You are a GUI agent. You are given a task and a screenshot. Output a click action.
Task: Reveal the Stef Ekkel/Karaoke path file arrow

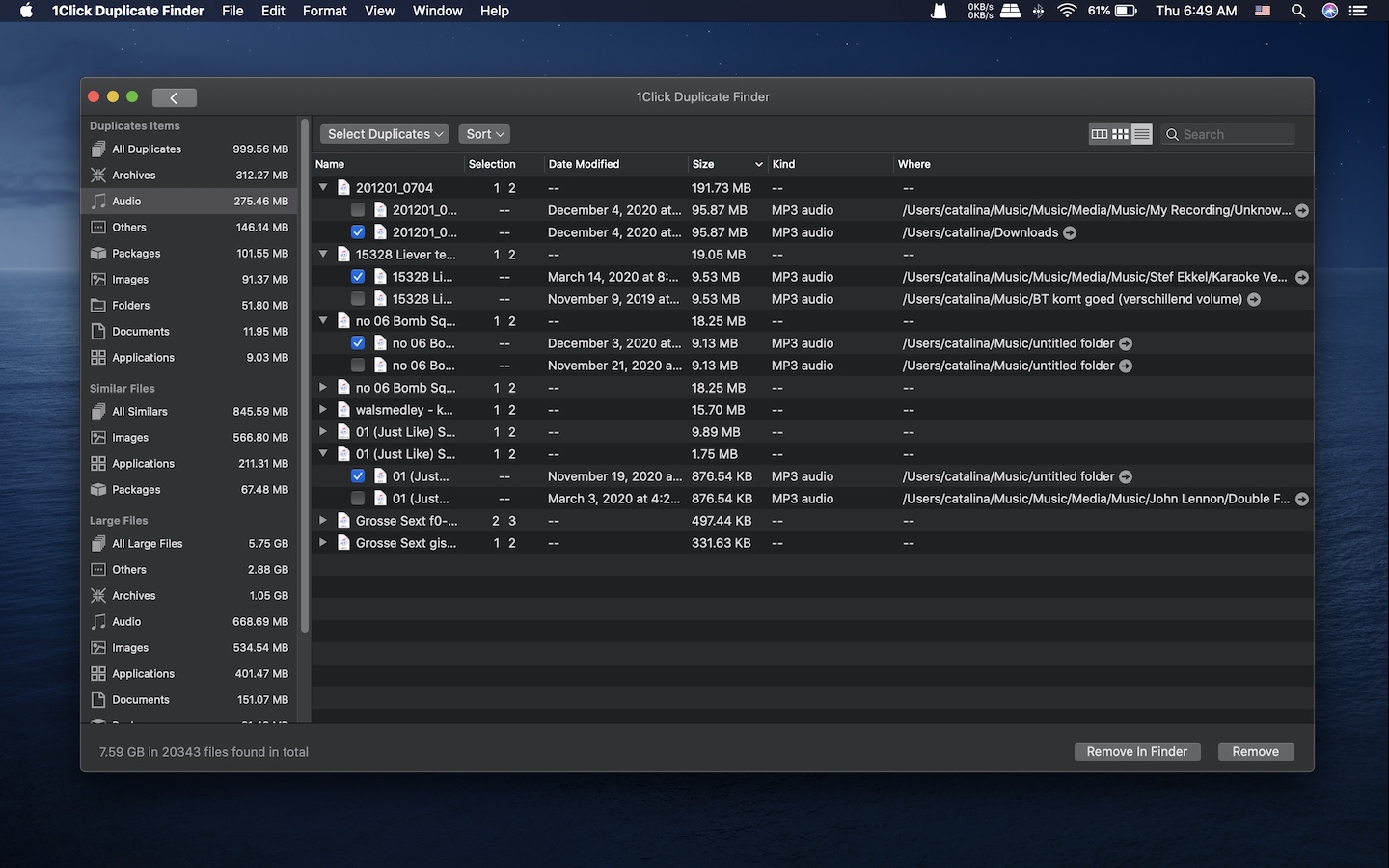click(1302, 277)
